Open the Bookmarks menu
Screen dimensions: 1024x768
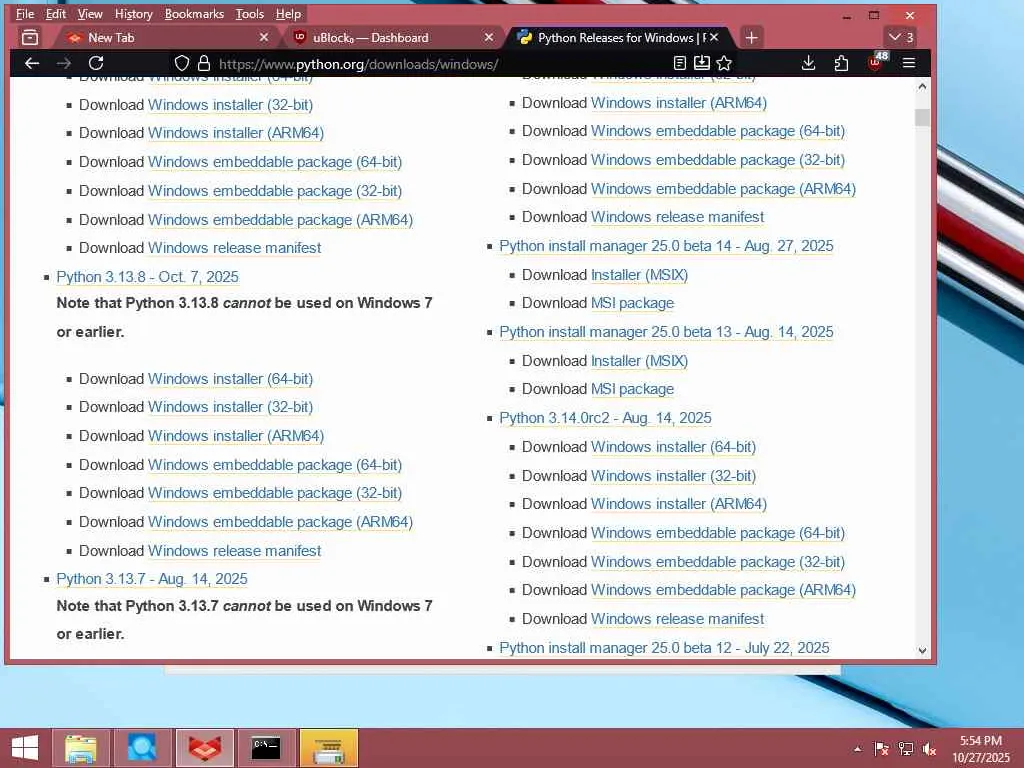(x=194, y=14)
